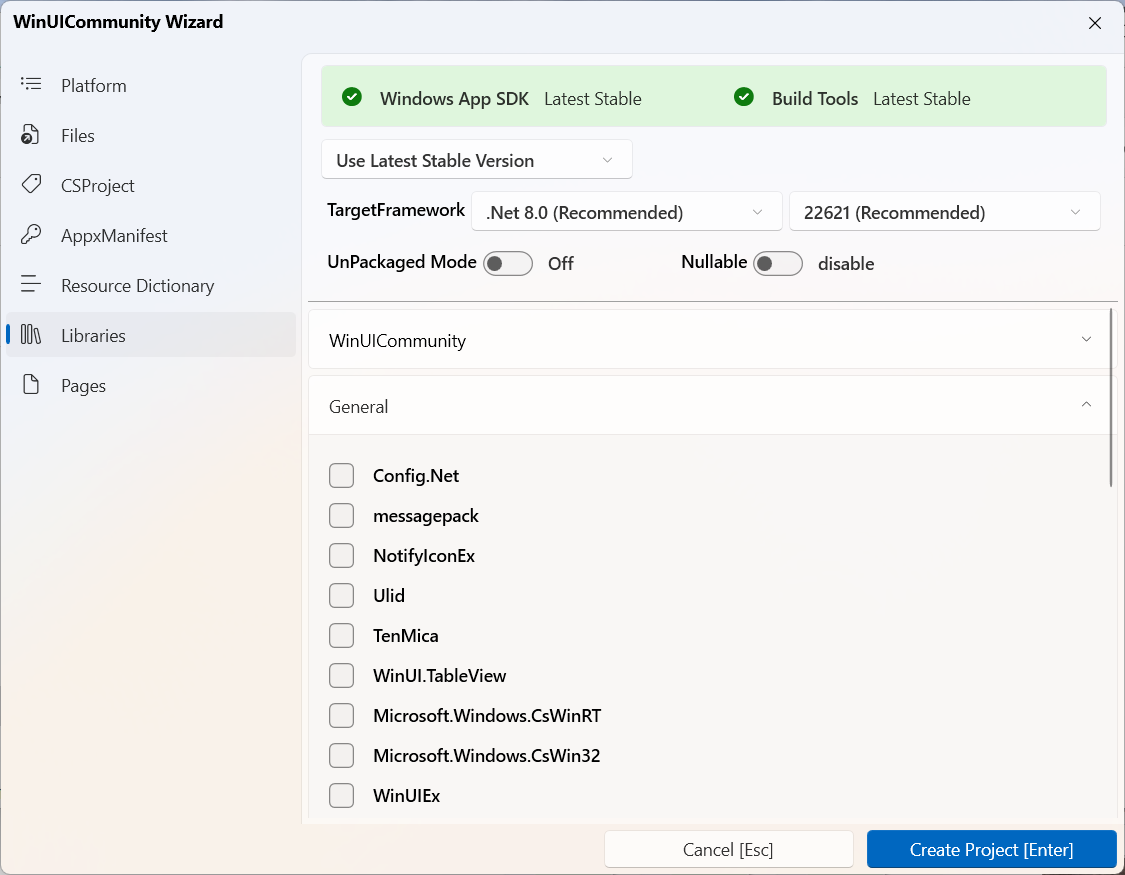
Task: Click the Platform list icon in sidebar
Action: (31, 85)
